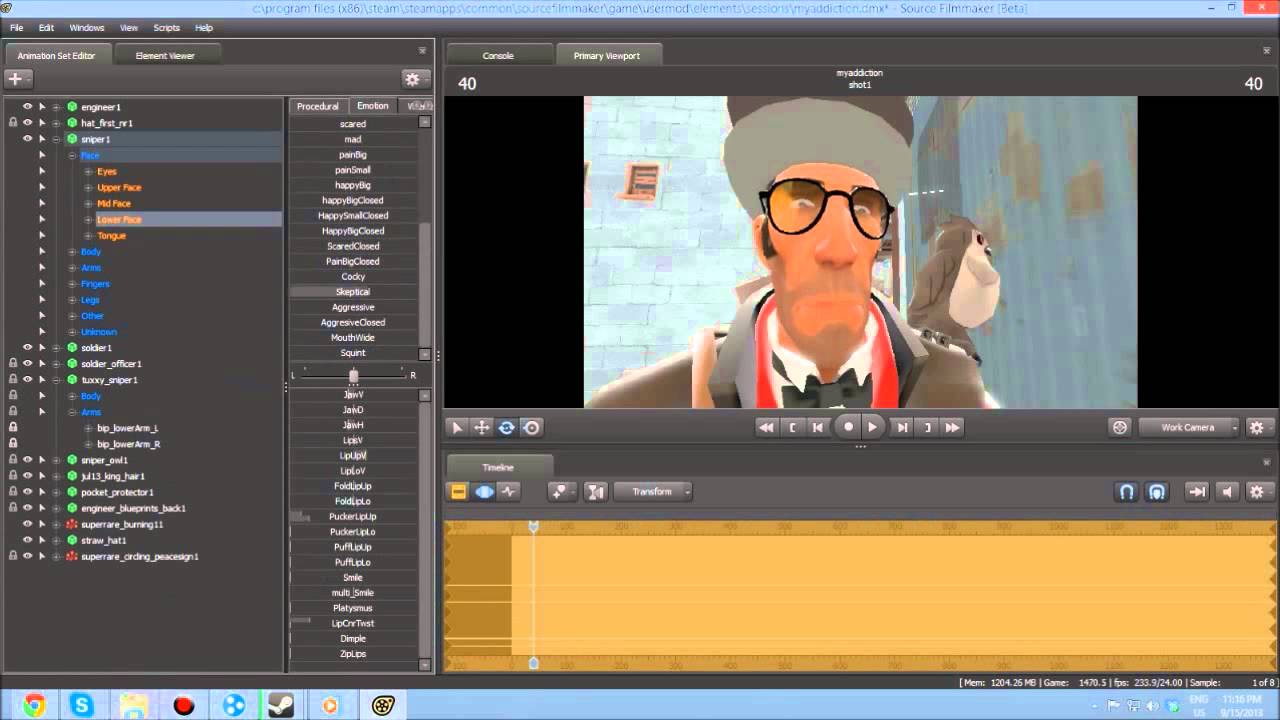
Task: Click the round icon left of Work Camera
Action: pos(1120,427)
